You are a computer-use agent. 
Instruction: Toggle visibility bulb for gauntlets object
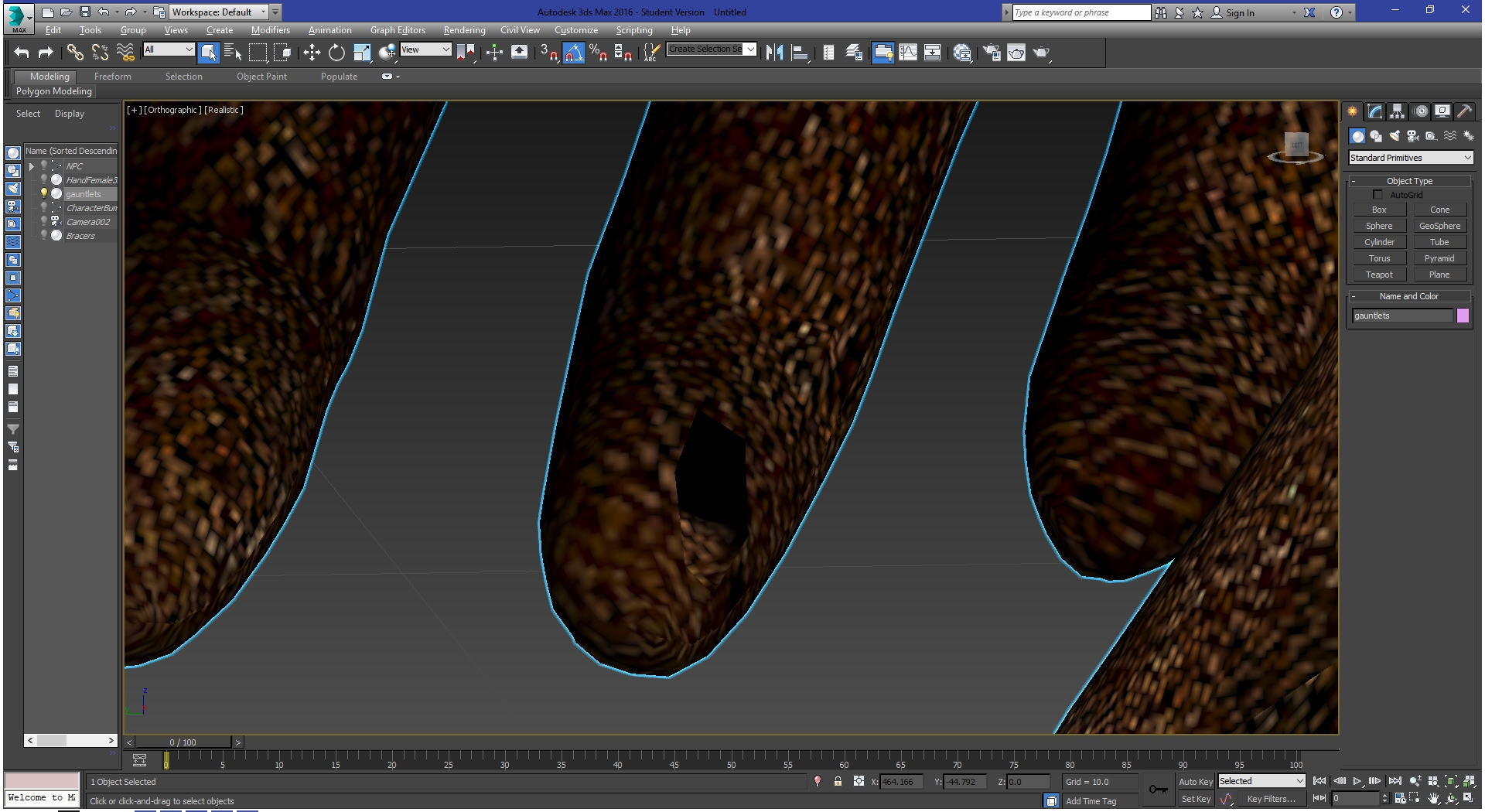pos(44,193)
